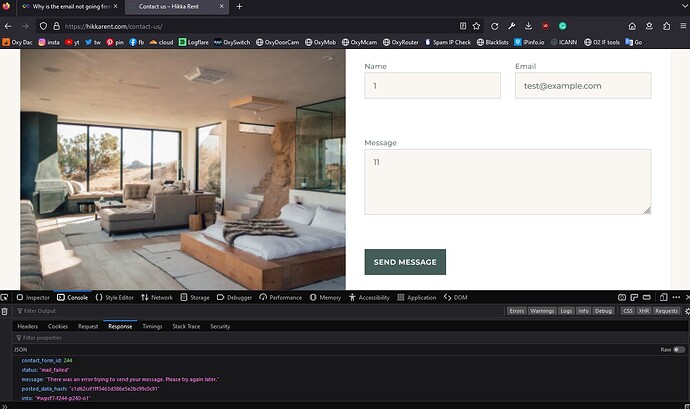Viewport: 690px width, 409px height.
Task: Pick an element with the DevTools picker icon
Action: point(6,297)
